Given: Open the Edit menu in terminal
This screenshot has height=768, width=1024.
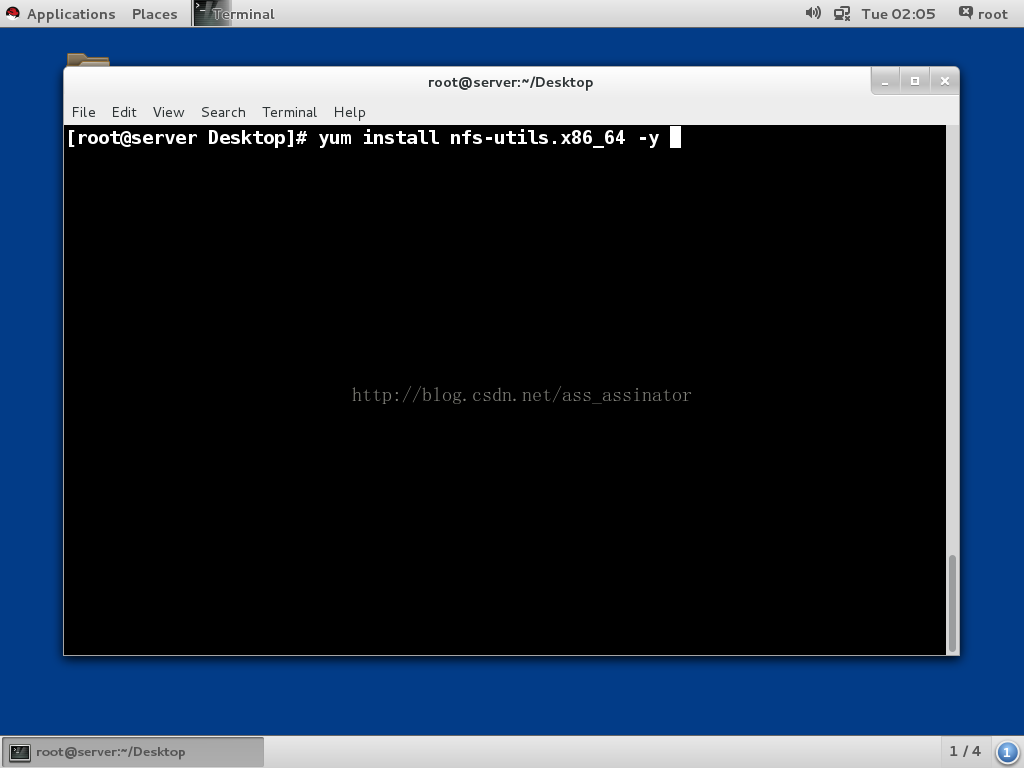Looking at the screenshot, I should coord(124,112).
